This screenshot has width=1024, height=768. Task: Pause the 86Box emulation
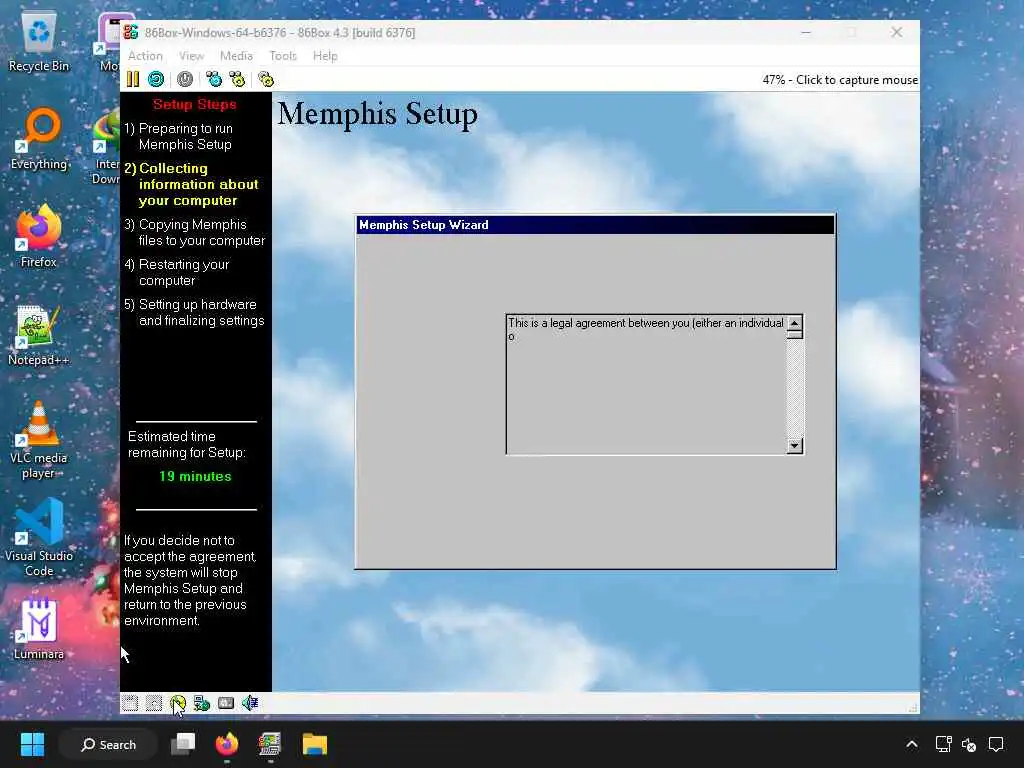(133, 79)
